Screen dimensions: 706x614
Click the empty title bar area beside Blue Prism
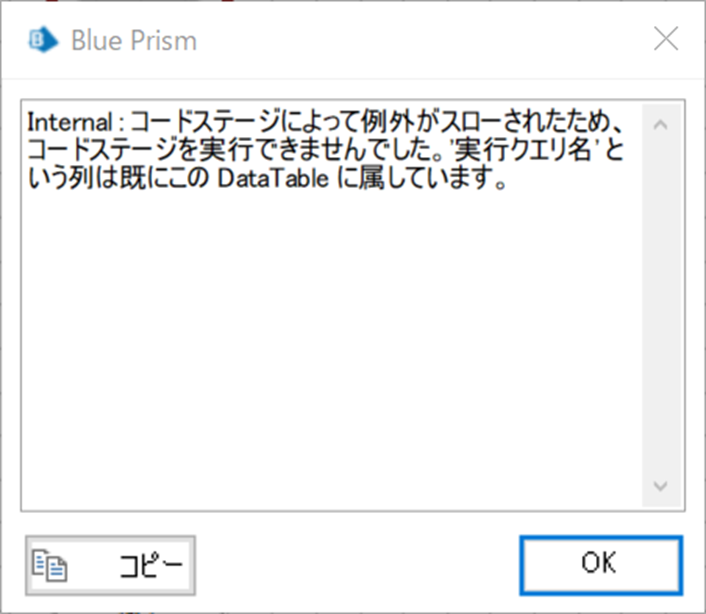click(x=423, y=40)
